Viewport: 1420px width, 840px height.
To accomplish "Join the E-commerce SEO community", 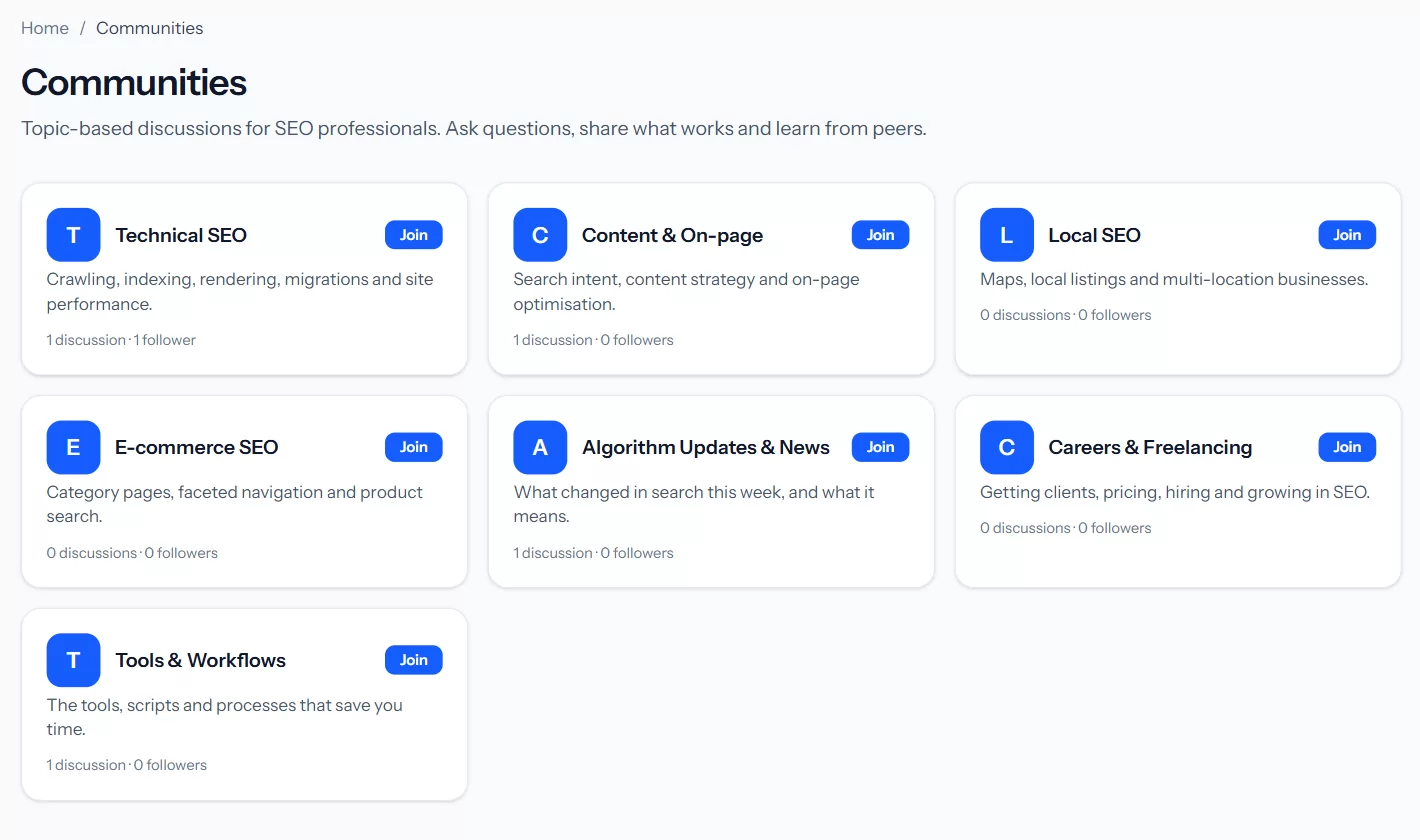I will click(x=414, y=447).
